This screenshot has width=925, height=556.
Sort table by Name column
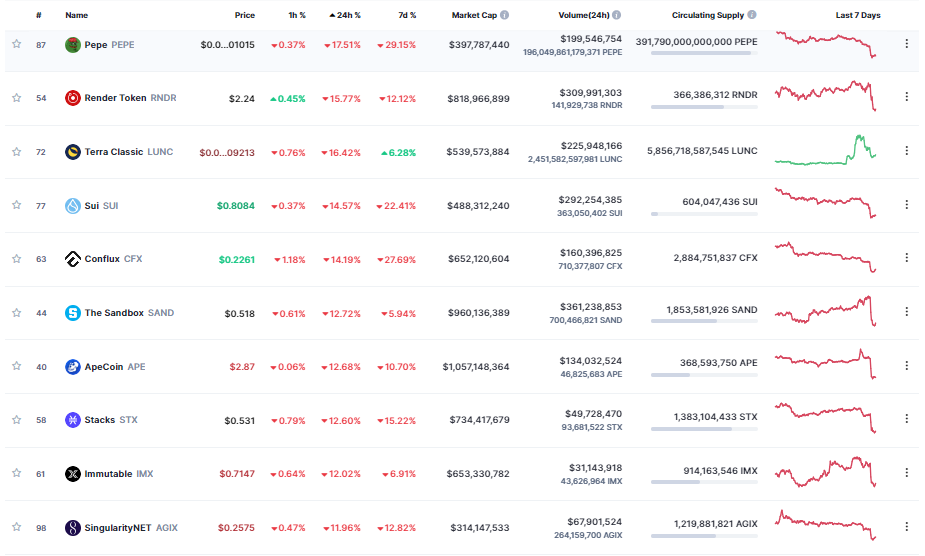coord(77,15)
